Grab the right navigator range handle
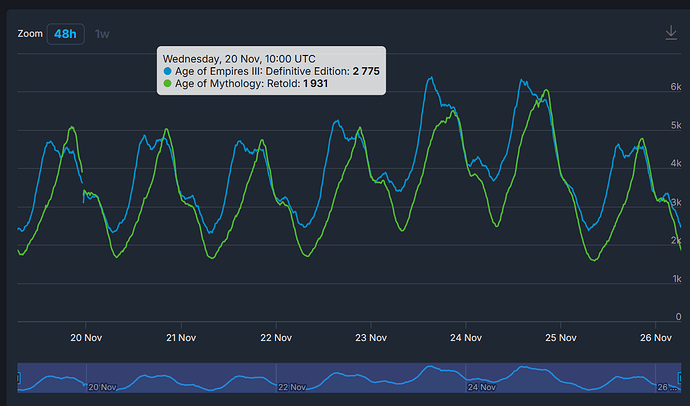The height and width of the screenshot is (406, 690). tap(680, 377)
